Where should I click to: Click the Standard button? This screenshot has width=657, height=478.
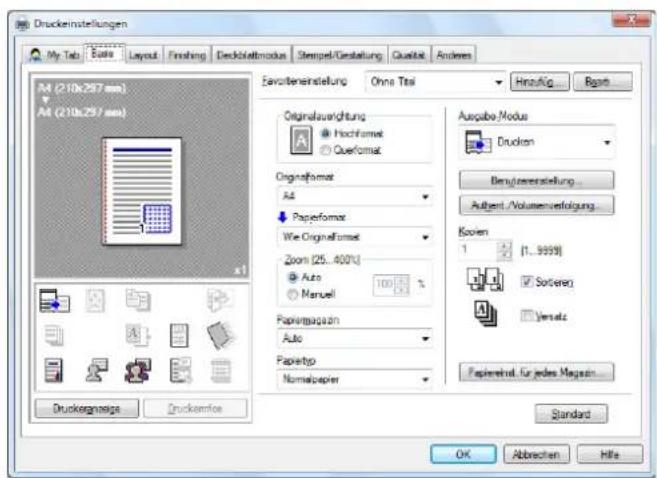coord(571,414)
